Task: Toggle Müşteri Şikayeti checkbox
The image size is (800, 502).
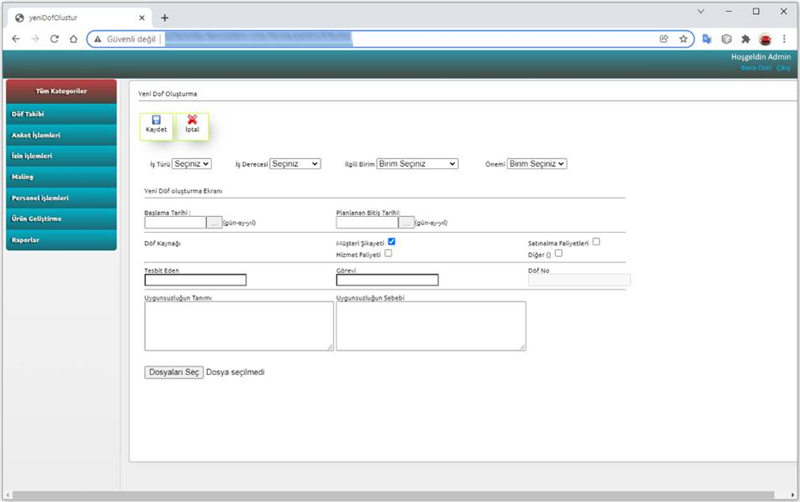Action: pyautogui.click(x=391, y=242)
